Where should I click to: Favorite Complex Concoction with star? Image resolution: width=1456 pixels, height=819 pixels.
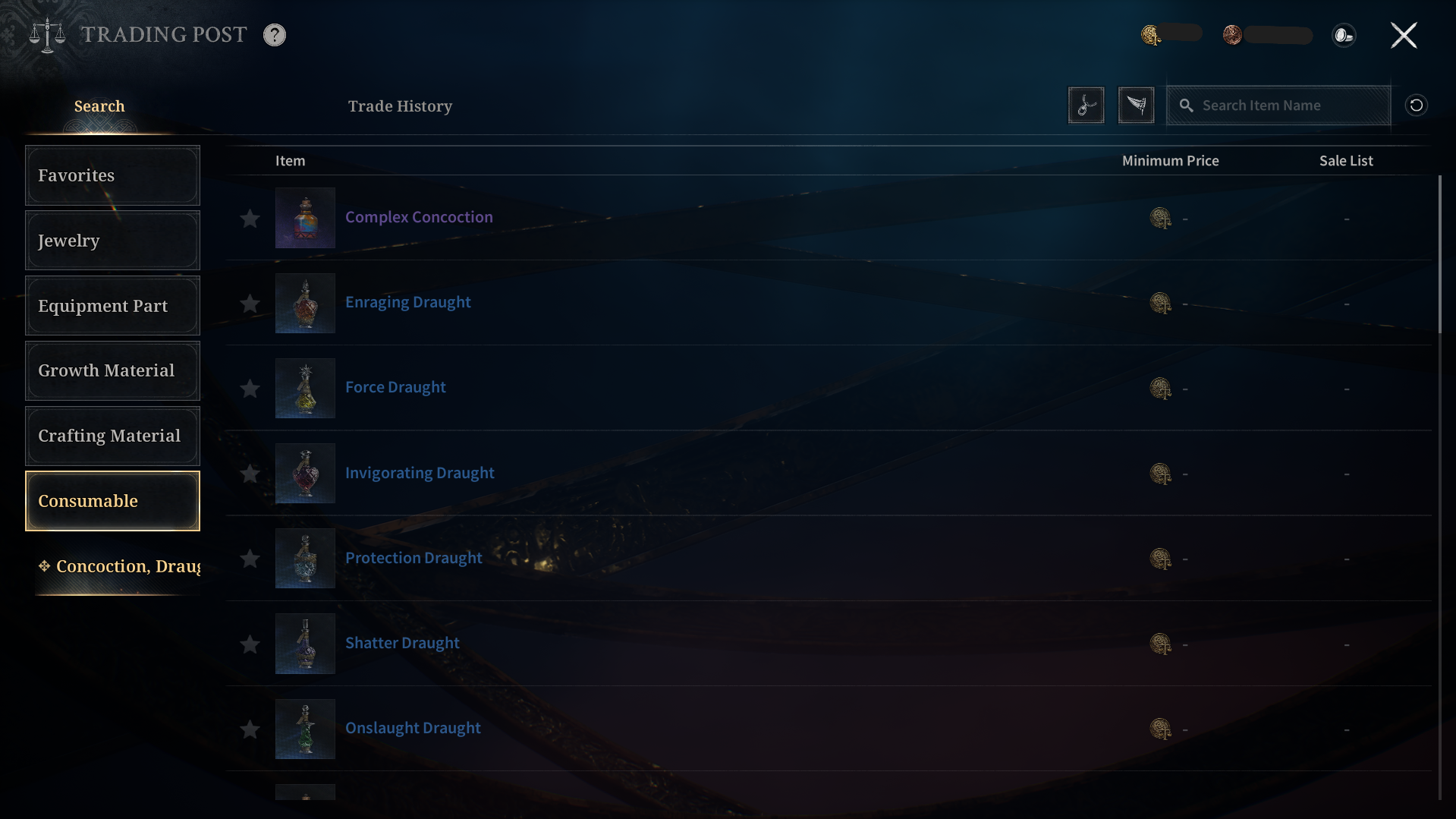pyautogui.click(x=250, y=219)
